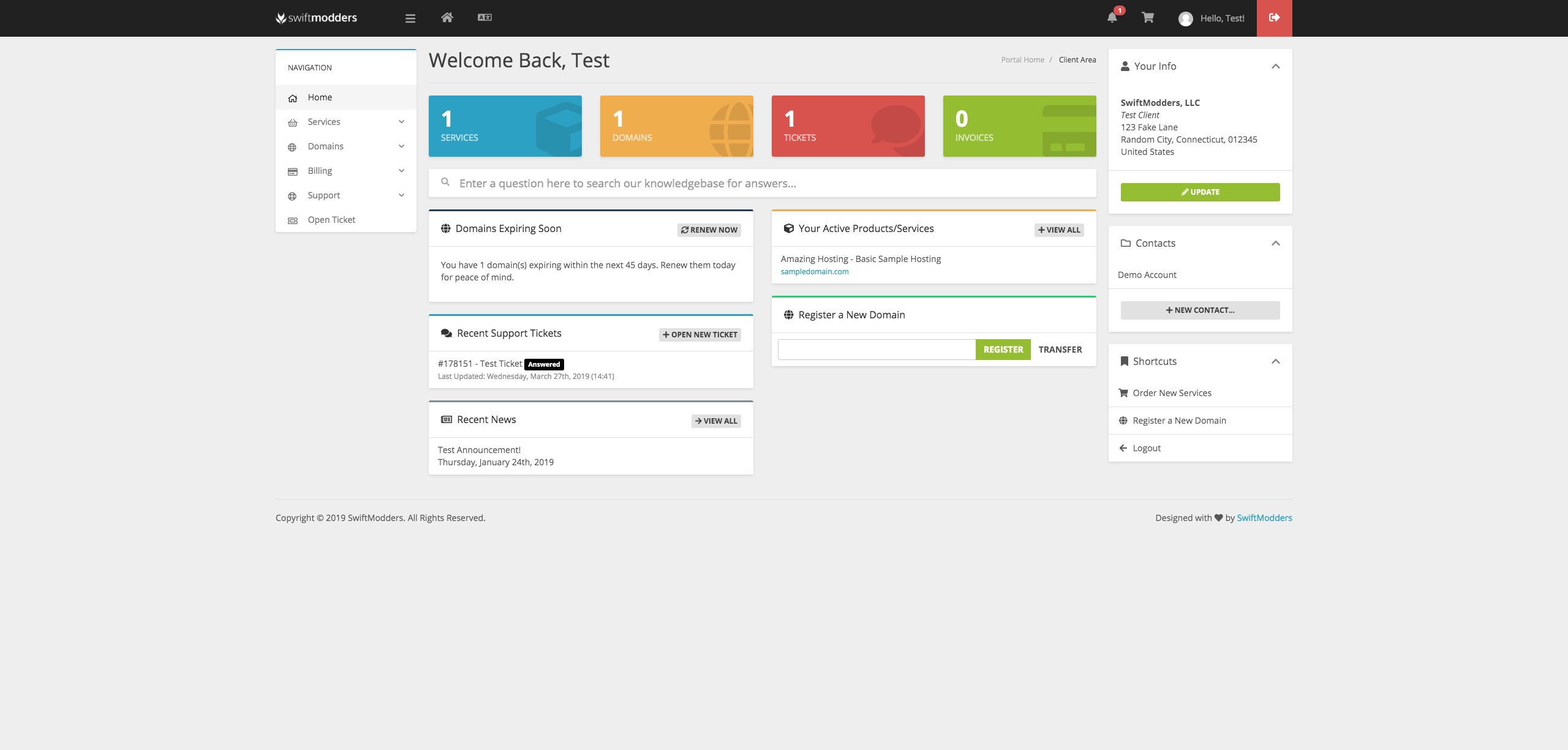This screenshot has width=1568, height=750.
Task: Click the Register button
Action: click(x=1003, y=349)
